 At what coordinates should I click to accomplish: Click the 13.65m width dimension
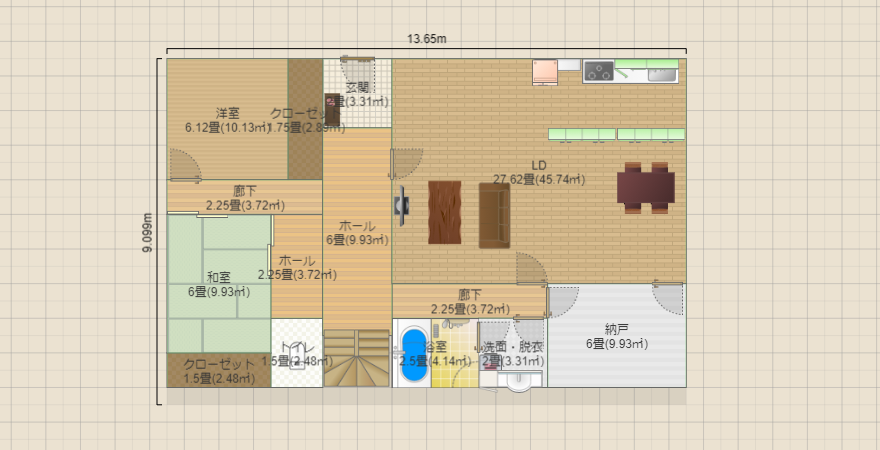(x=427, y=39)
